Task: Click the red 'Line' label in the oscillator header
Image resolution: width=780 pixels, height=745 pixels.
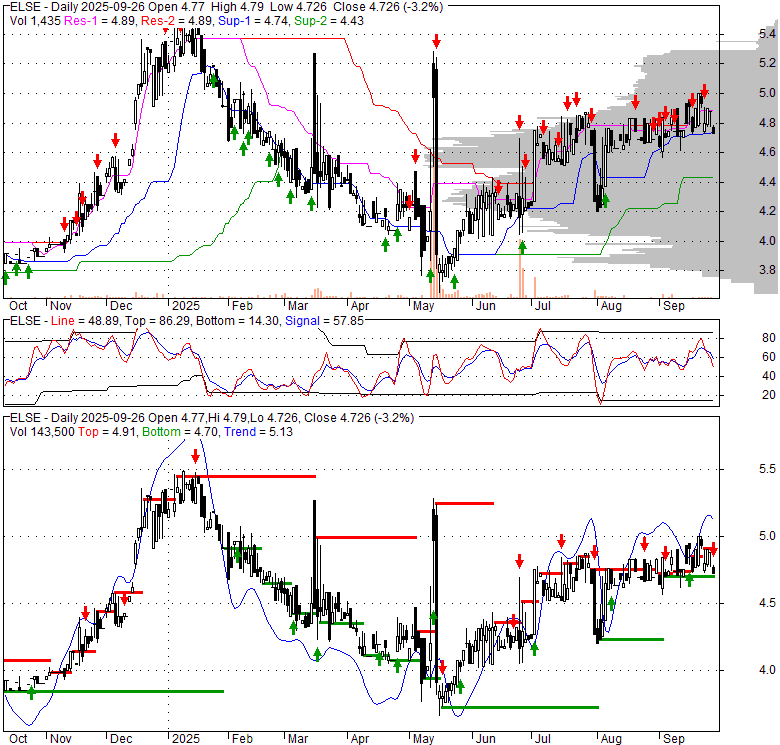Action: pyautogui.click(x=63, y=321)
